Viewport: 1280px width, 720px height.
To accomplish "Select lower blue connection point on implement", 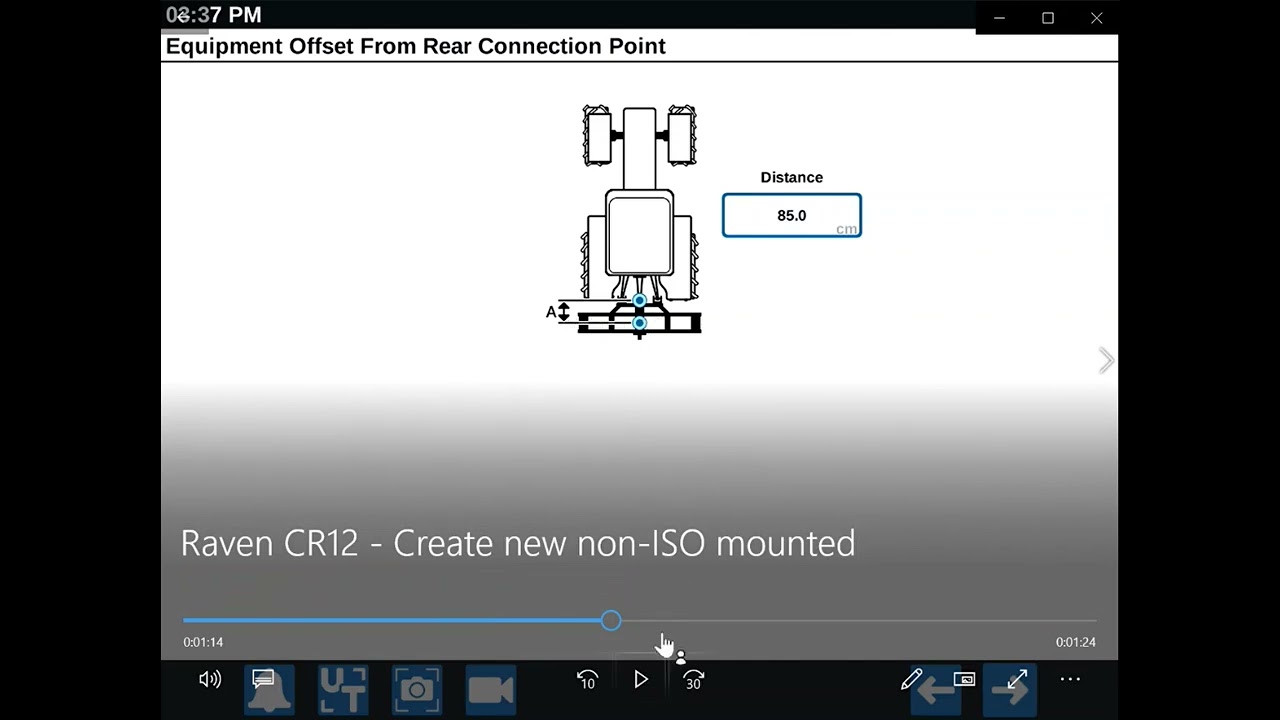I will pos(639,323).
